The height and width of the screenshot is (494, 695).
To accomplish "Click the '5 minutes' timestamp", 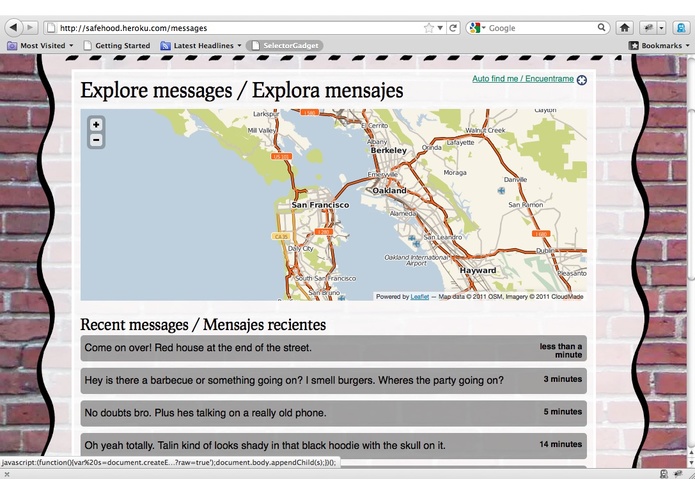I will click(562, 412).
